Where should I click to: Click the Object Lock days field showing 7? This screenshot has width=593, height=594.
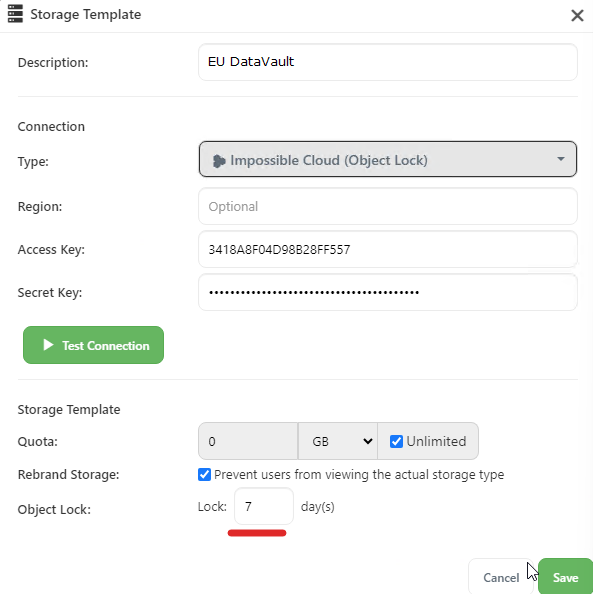pyautogui.click(x=264, y=506)
